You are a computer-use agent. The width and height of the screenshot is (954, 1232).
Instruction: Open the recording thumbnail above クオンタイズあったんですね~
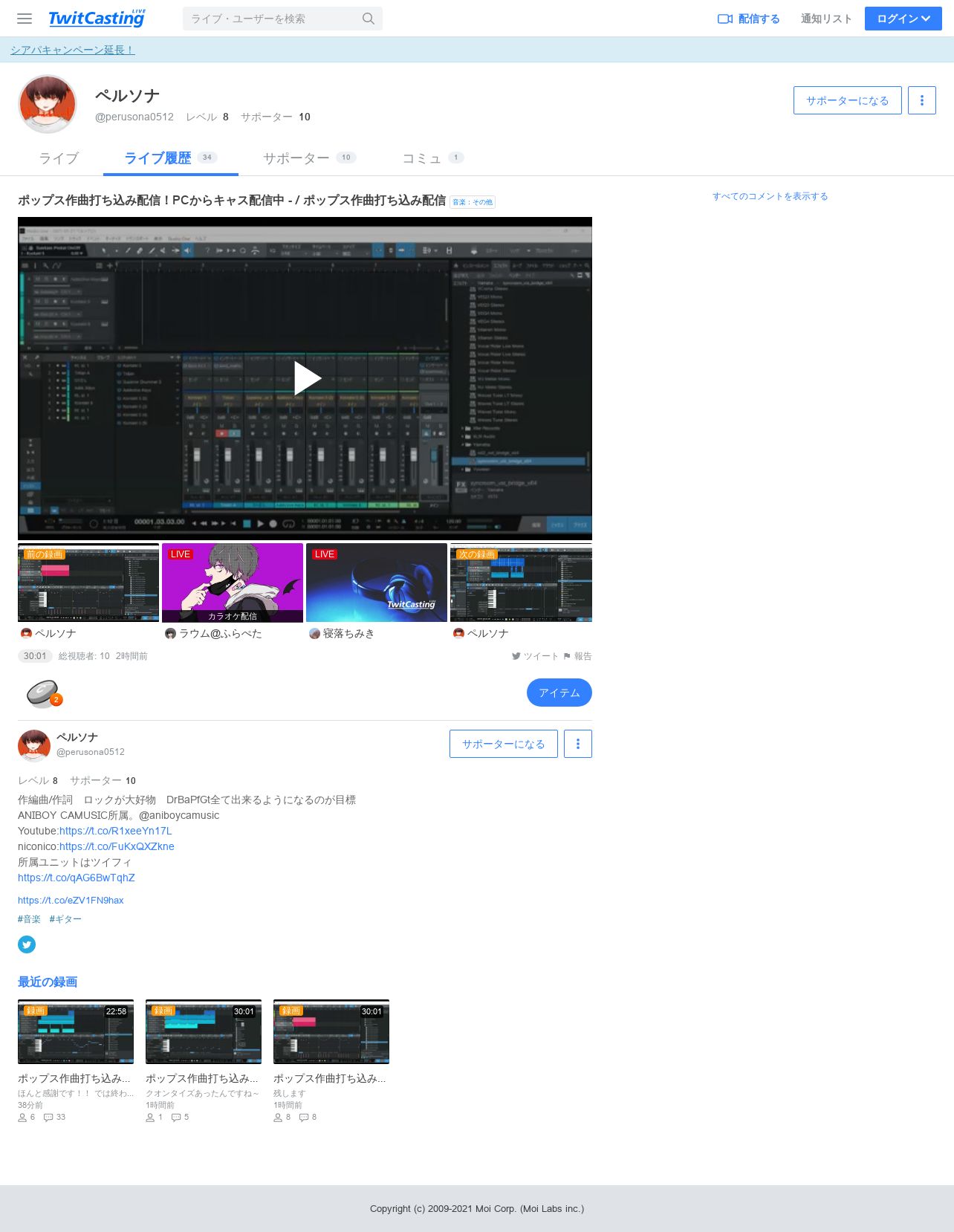click(x=204, y=1032)
